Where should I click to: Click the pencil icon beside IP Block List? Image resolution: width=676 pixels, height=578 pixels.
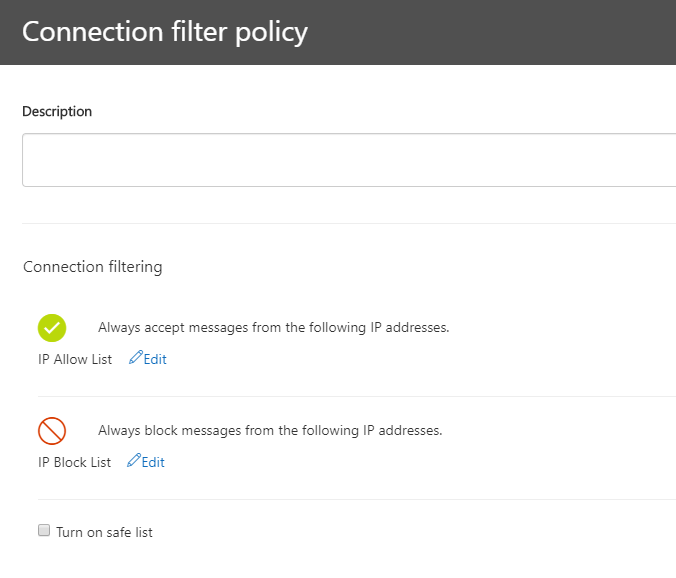click(x=134, y=460)
